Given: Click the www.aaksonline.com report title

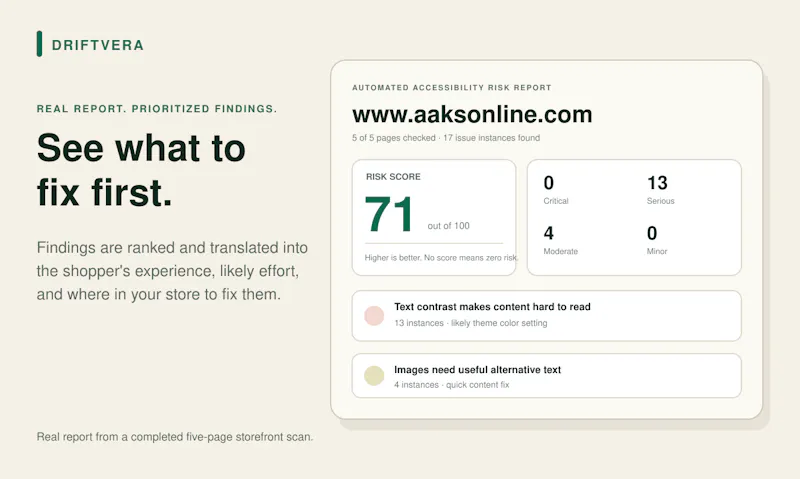Looking at the screenshot, I should (472, 114).
